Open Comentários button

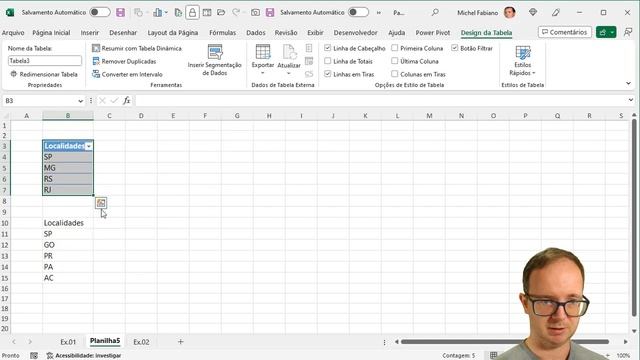(564, 32)
